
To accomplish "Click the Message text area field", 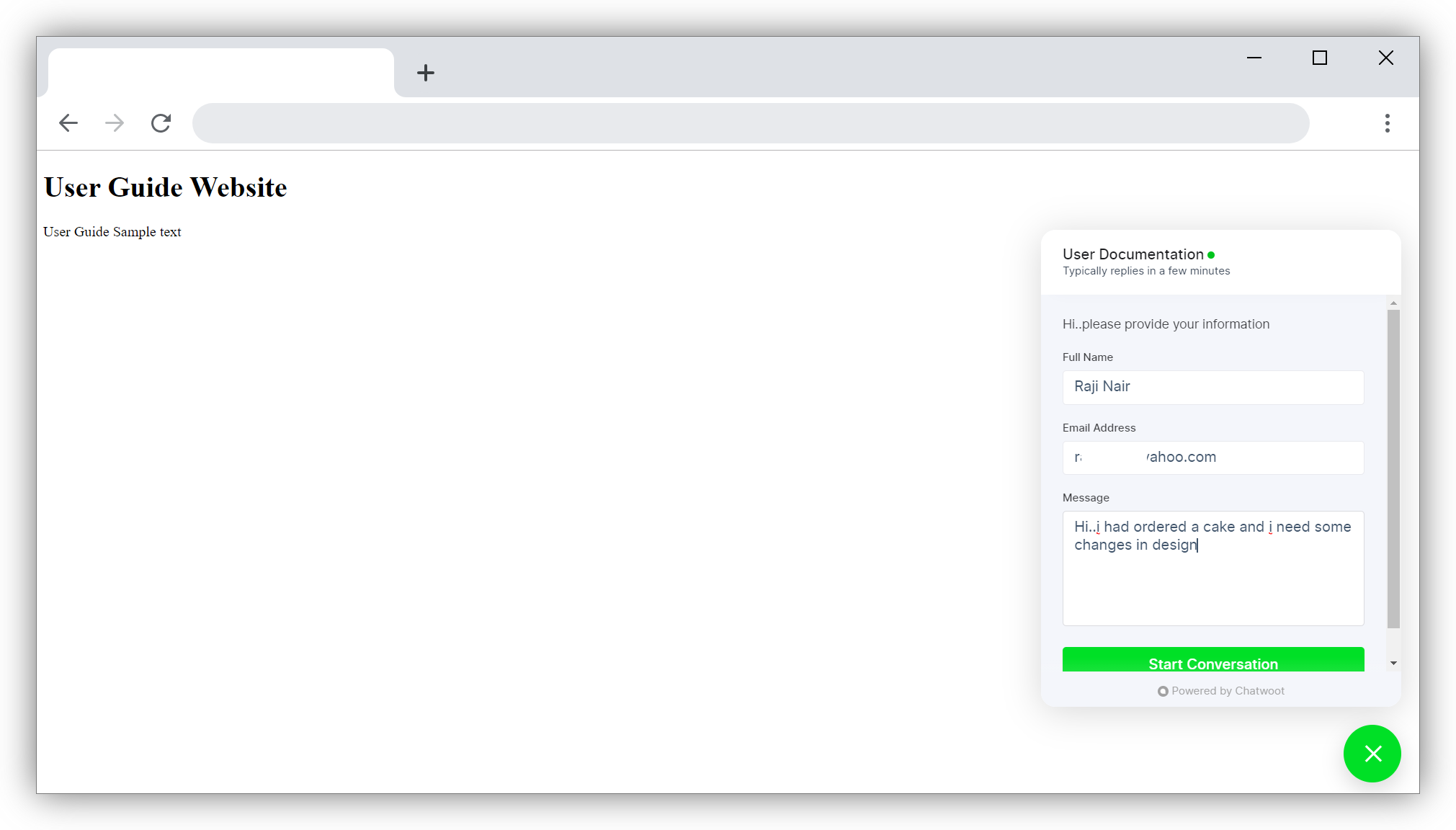I will coord(1213,566).
